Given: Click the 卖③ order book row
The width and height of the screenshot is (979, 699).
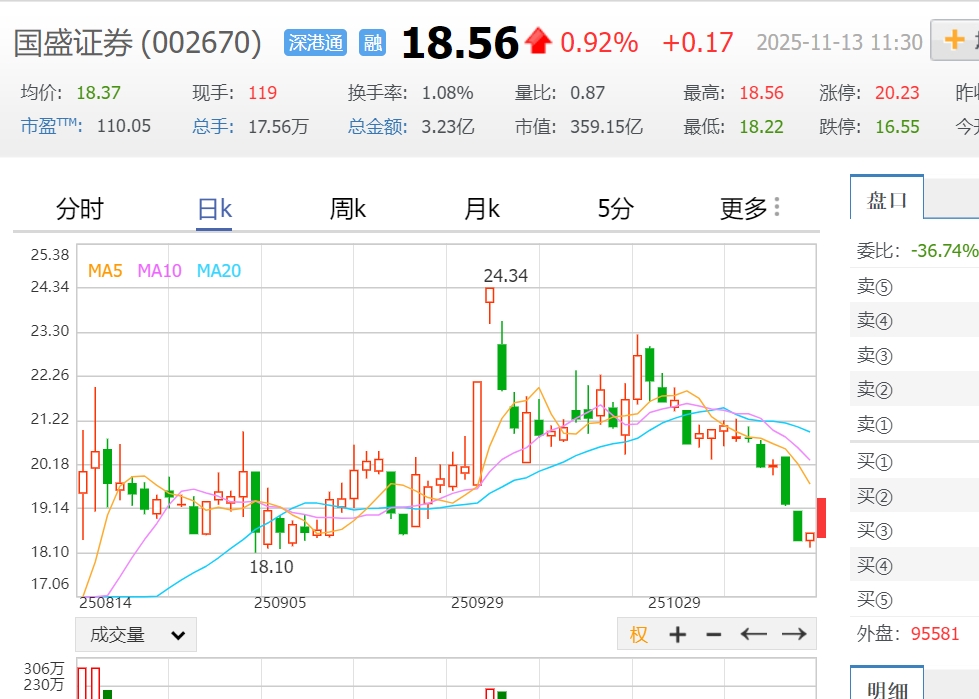Looking at the screenshot, I should pos(915,355).
